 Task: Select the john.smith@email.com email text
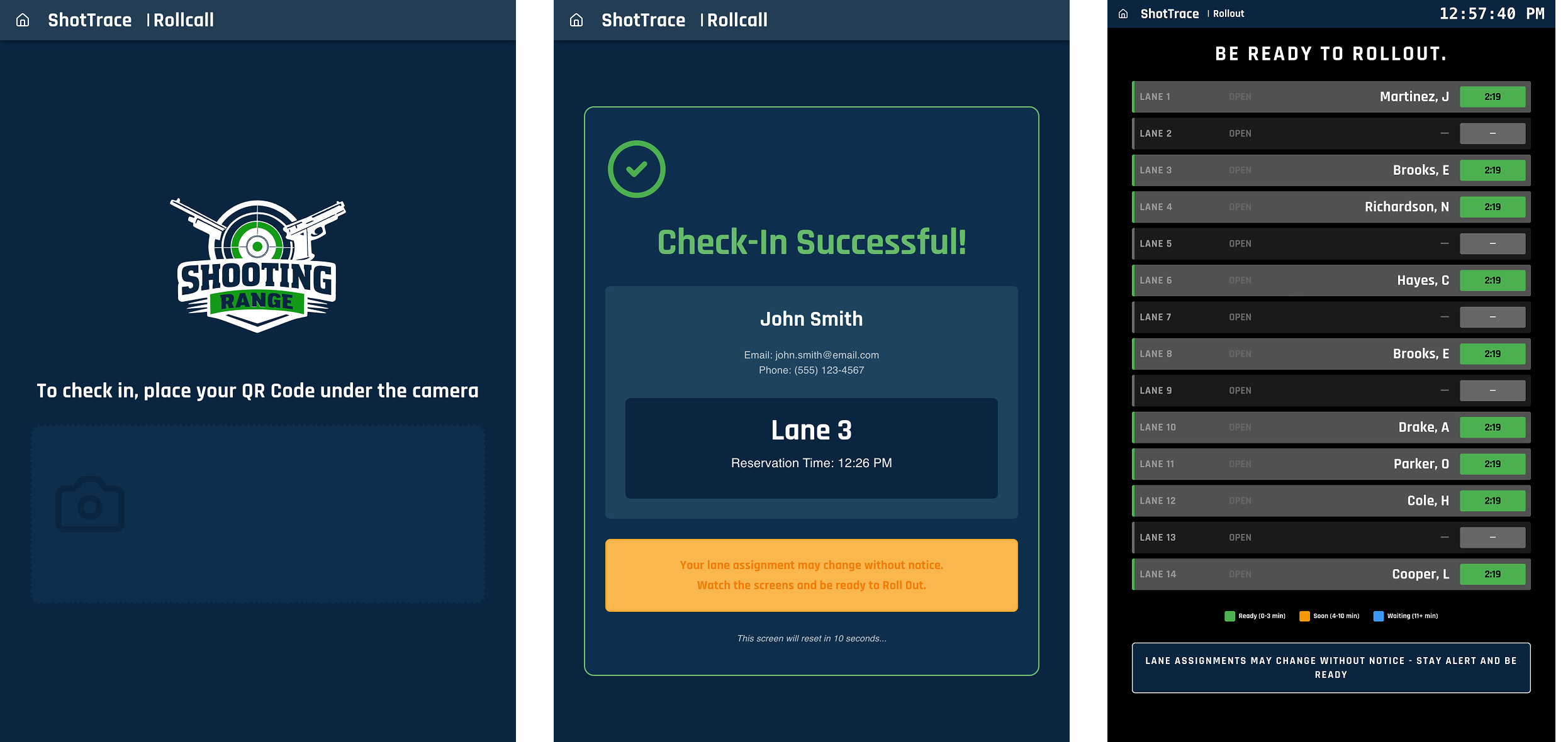click(x=827, y=355)
